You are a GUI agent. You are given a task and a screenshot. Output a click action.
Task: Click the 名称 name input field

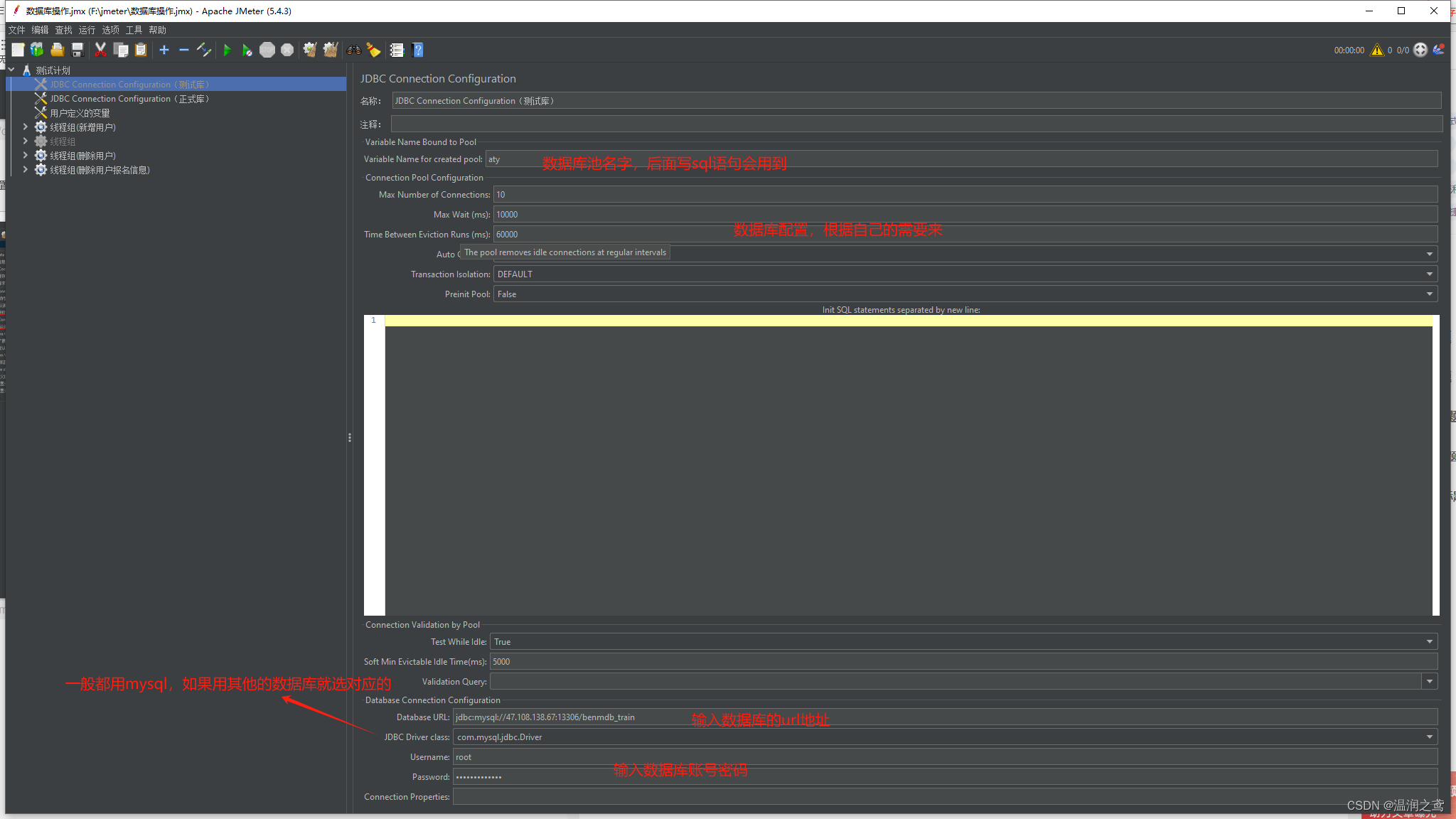[916, 100]
